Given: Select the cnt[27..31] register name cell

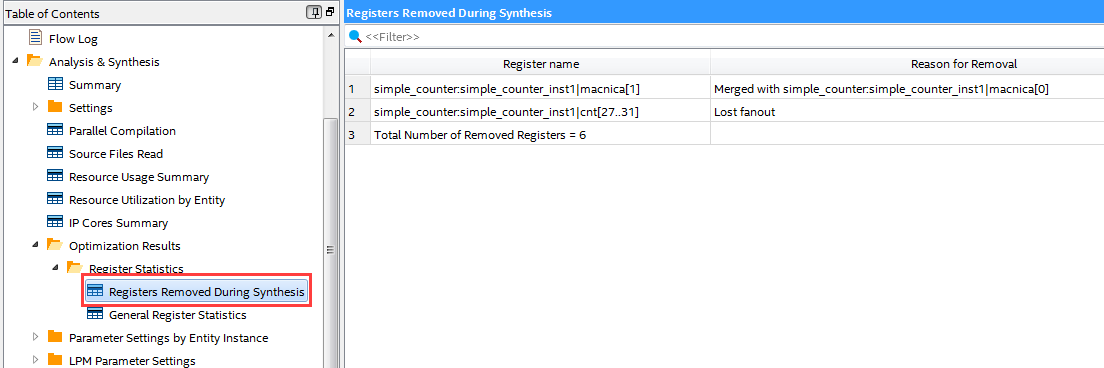Looking at the screenshot, I should click(541, 112).
